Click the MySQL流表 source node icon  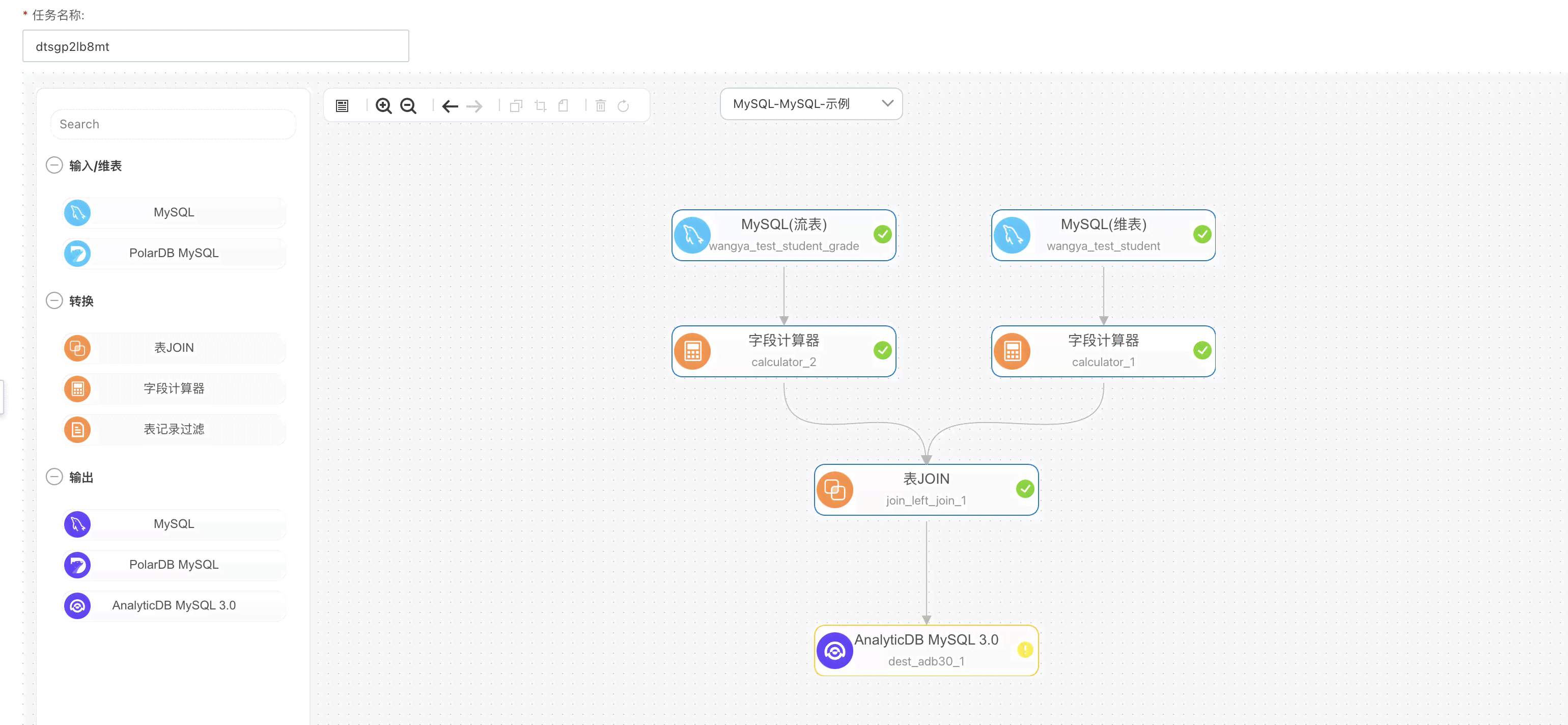[693, 233]
